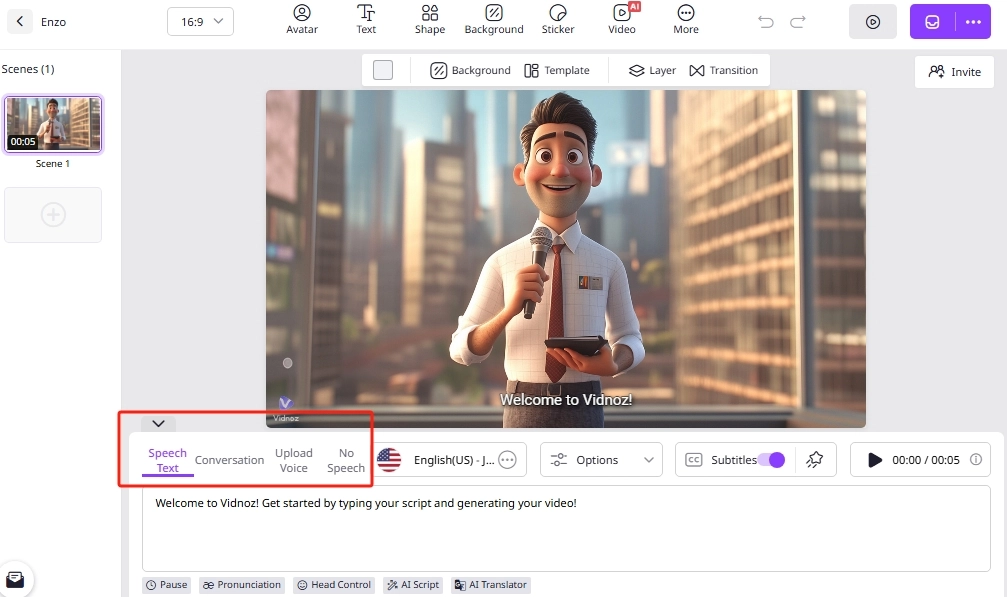The image size is (1007, 597).
Task: Open the AI Translator tool
Action: (490, 584)
